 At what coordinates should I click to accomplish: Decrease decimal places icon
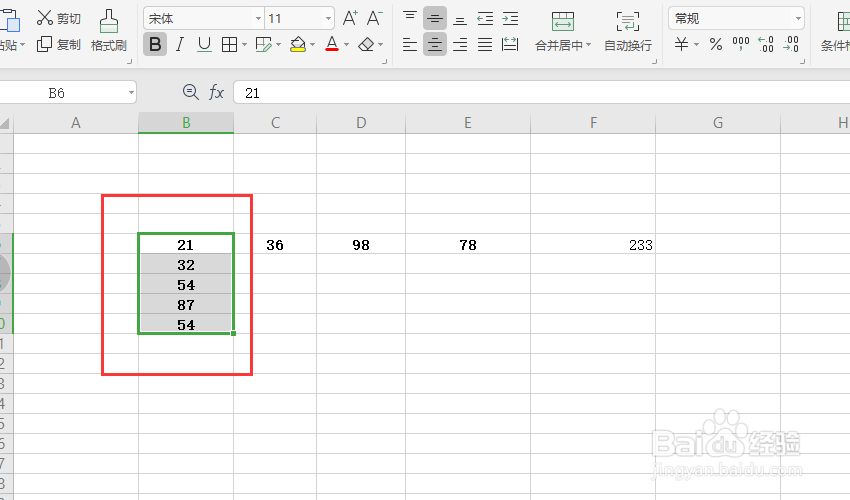[x=791, y=44]
